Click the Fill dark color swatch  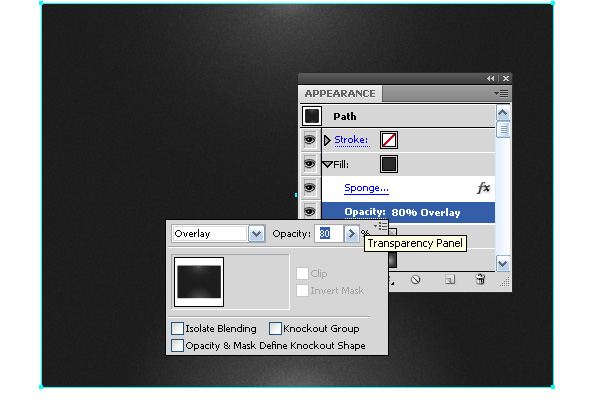pyautogui.click(x=389, y=164)
